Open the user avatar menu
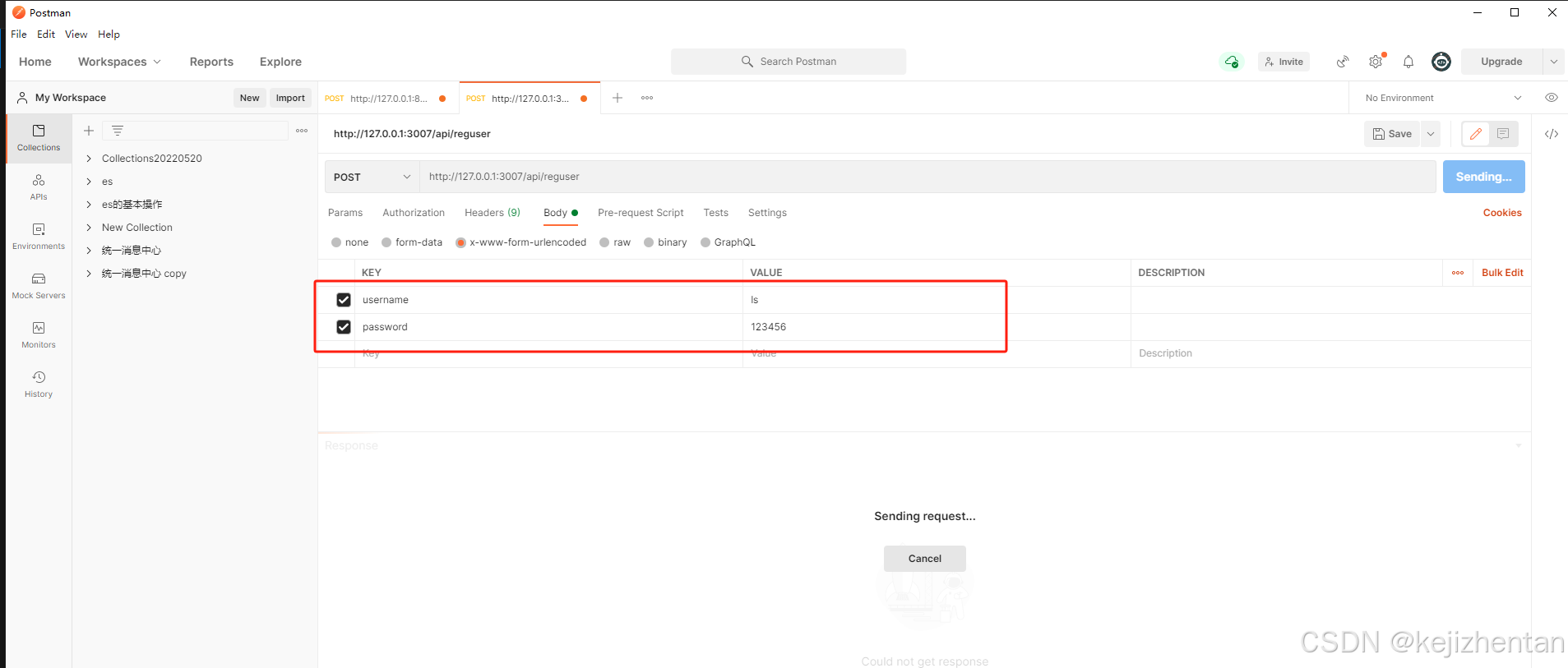 pos(1441,62)
